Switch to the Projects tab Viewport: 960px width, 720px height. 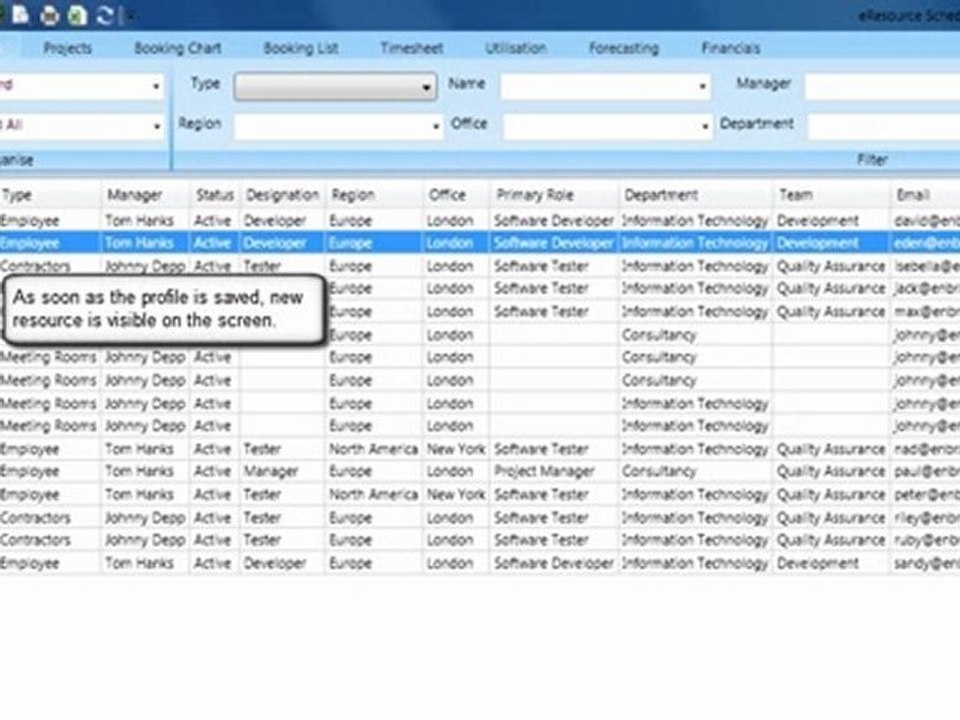point(68,48)
